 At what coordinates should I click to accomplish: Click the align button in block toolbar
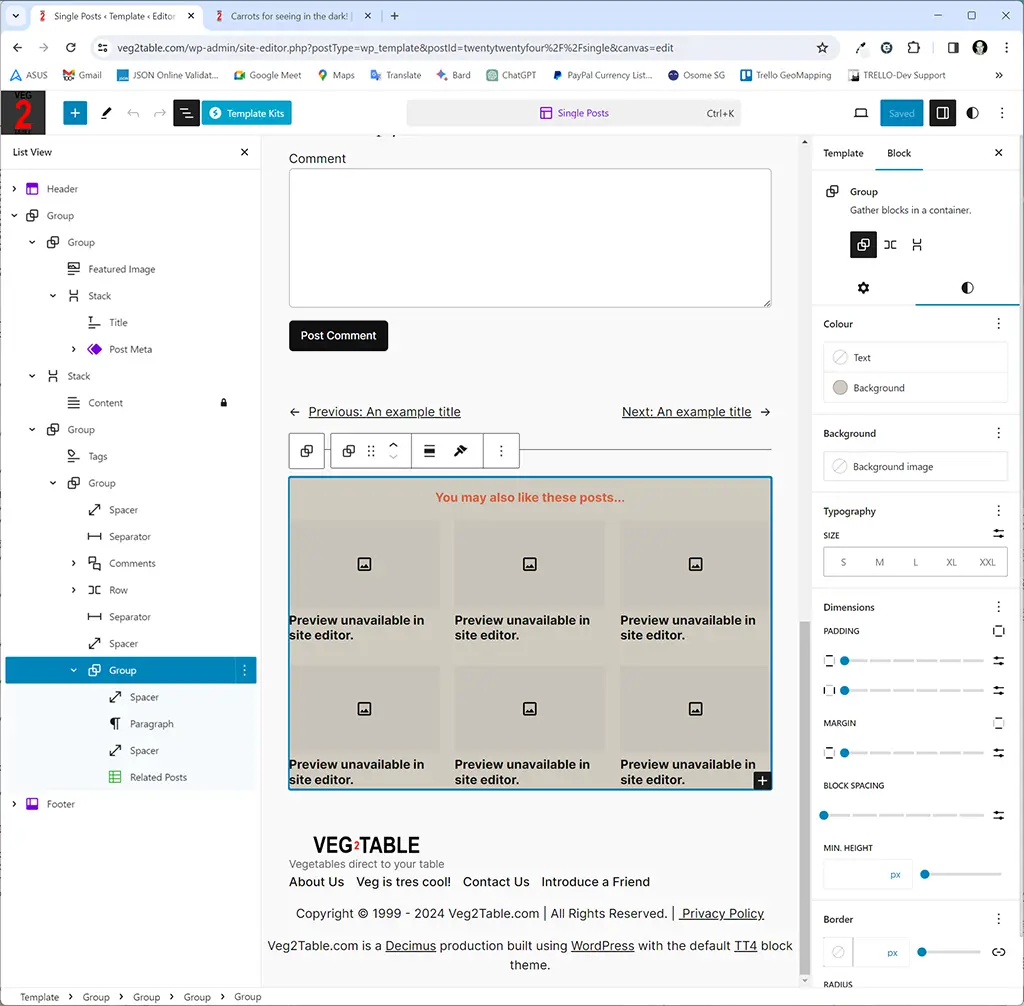point(429,451)
